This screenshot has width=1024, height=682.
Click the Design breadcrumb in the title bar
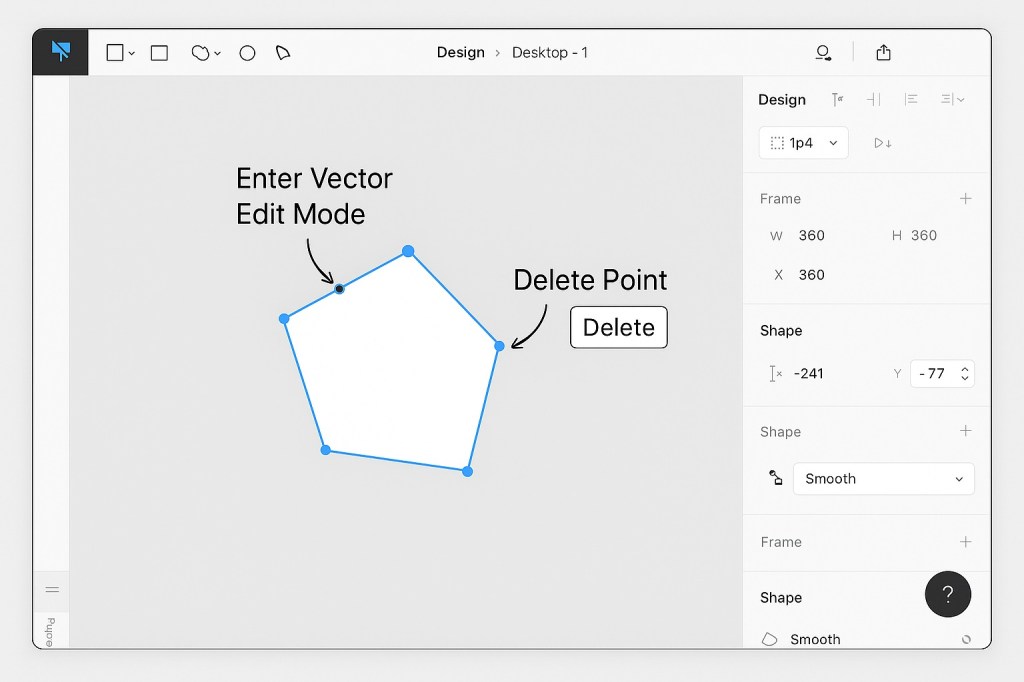[461, 52]
